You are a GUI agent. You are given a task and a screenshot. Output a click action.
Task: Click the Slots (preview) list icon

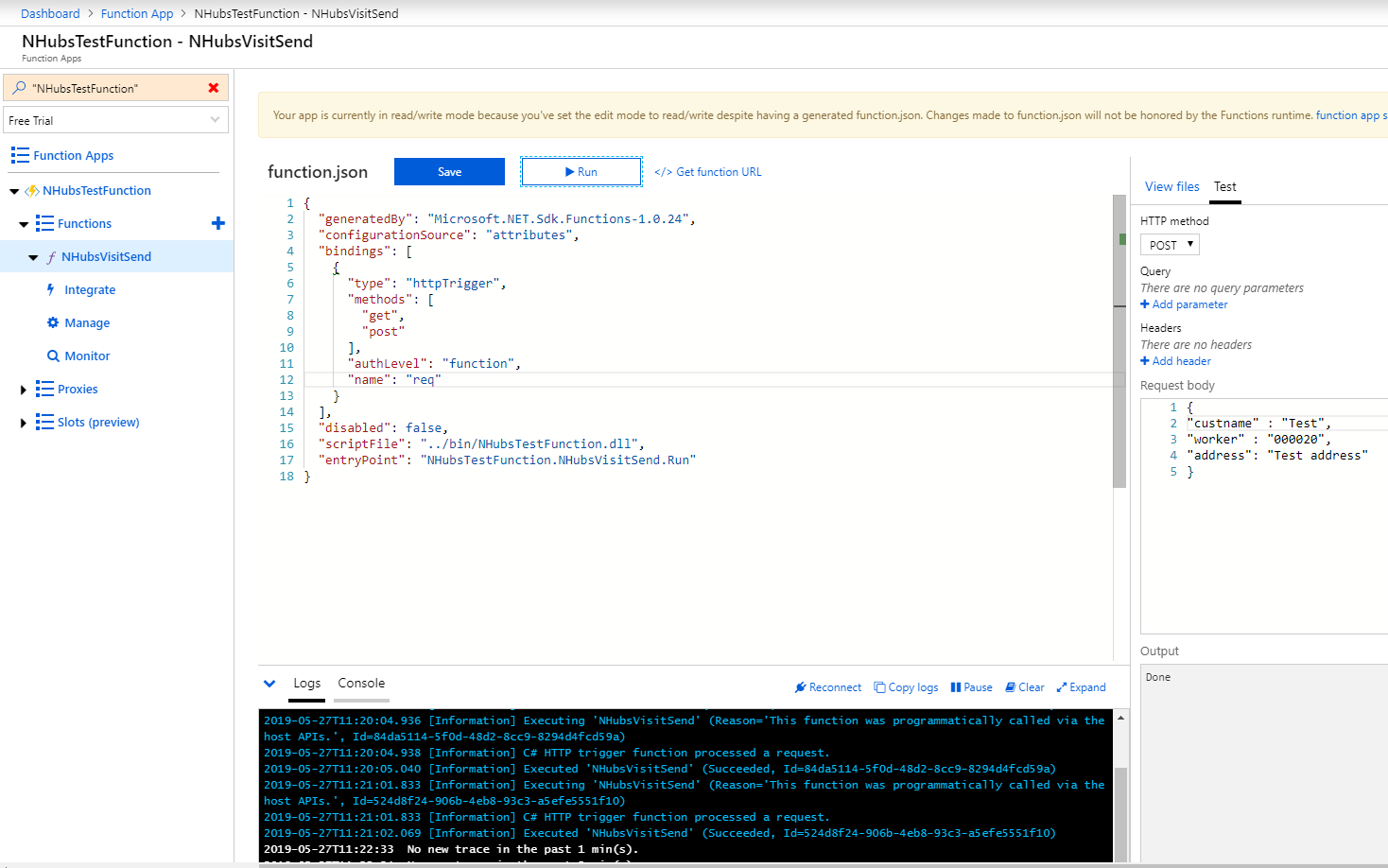[44, 422]
